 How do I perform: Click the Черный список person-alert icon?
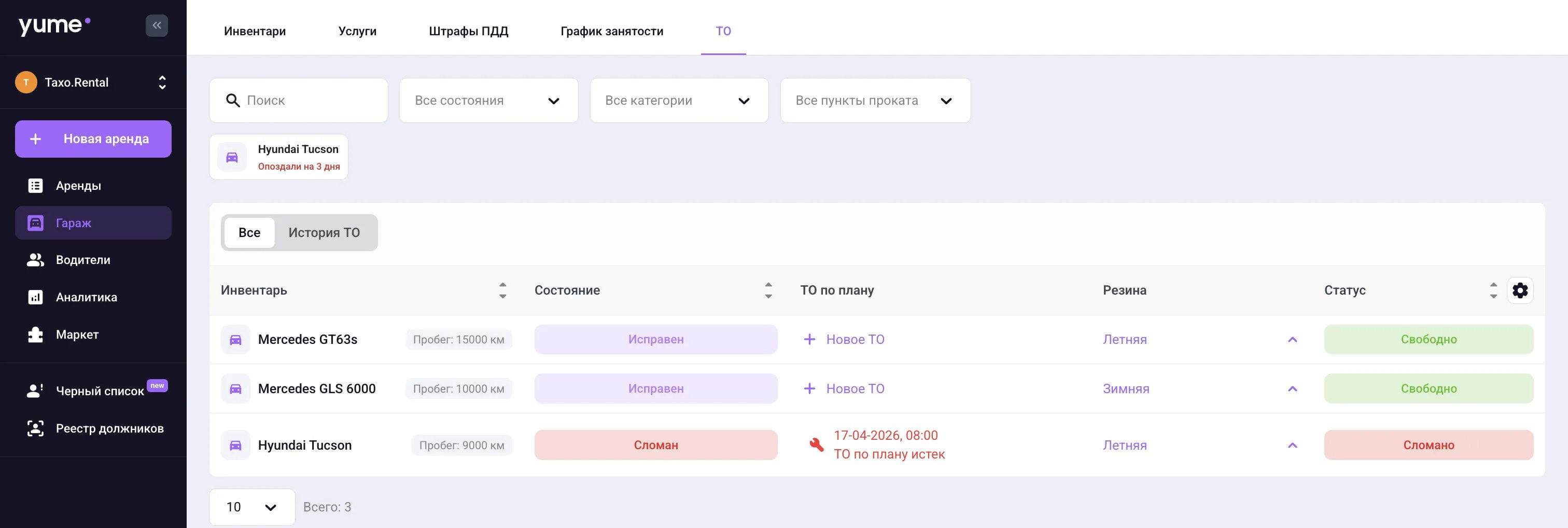tap(35, 391)
